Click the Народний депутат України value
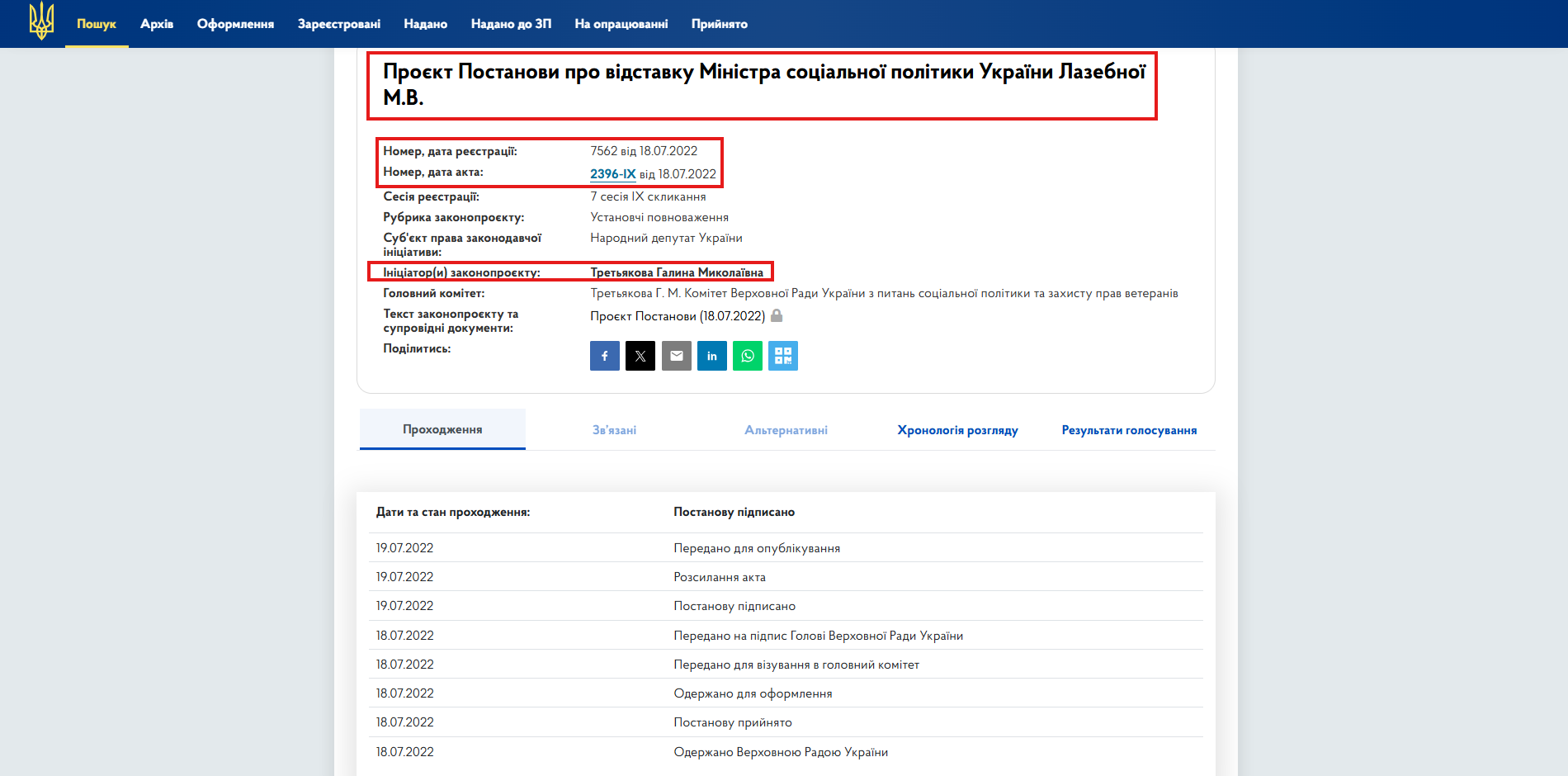Screen dimensions: 1568x776 coord(666,238)
